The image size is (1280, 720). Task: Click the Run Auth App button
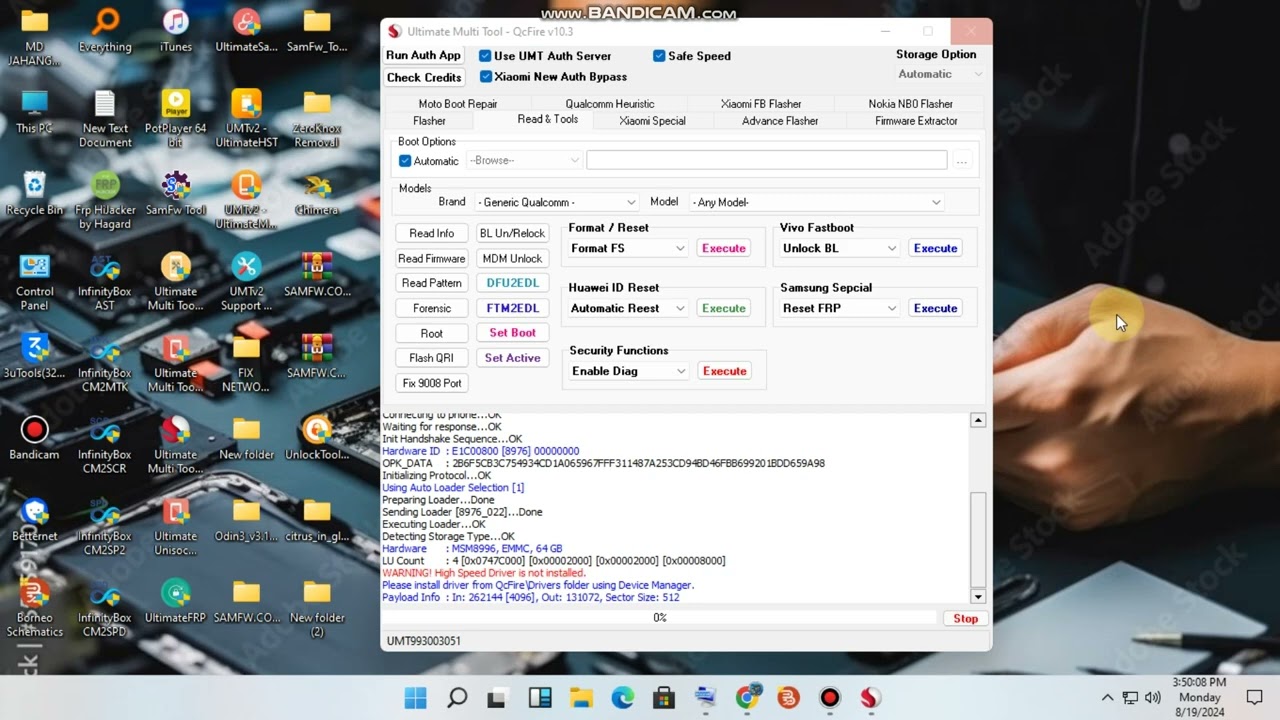pyautogui.click(x=424, y=56)
